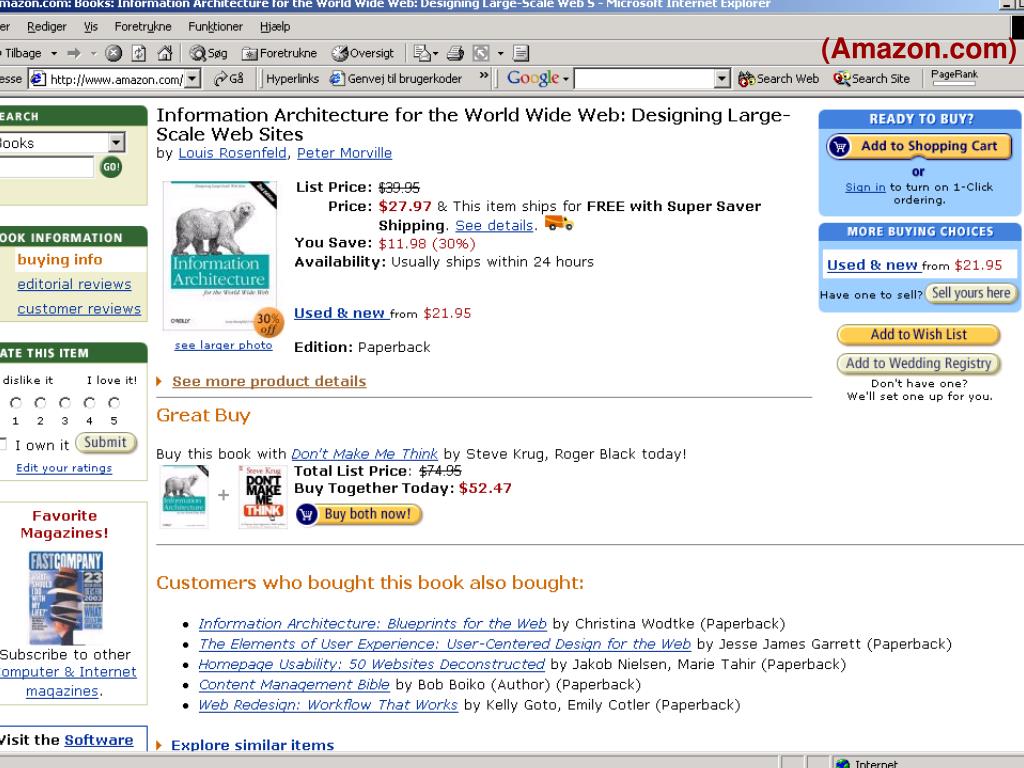This screenshot has width=1024, height=768.
Task: Select rating radio button 2
Action: point(40,403)
